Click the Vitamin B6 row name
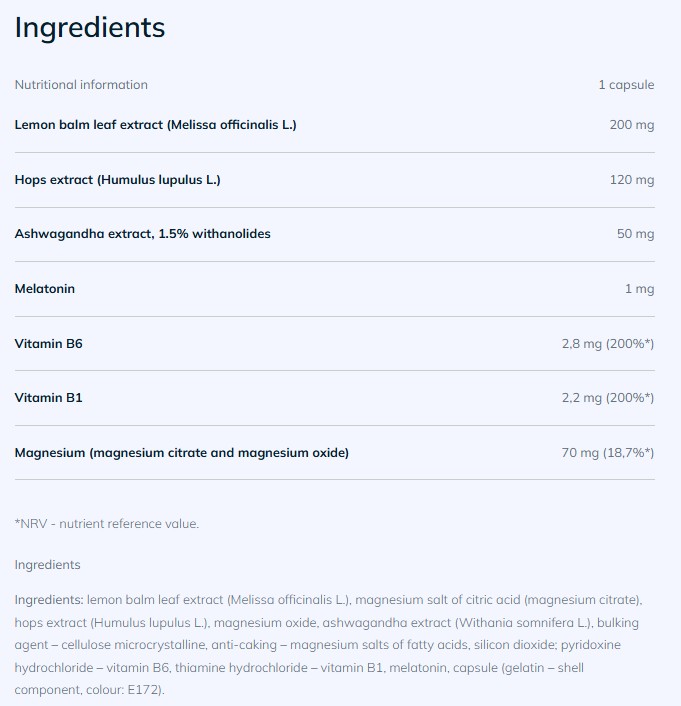Screen dimensions: 681x706 (x=48, y=344)
